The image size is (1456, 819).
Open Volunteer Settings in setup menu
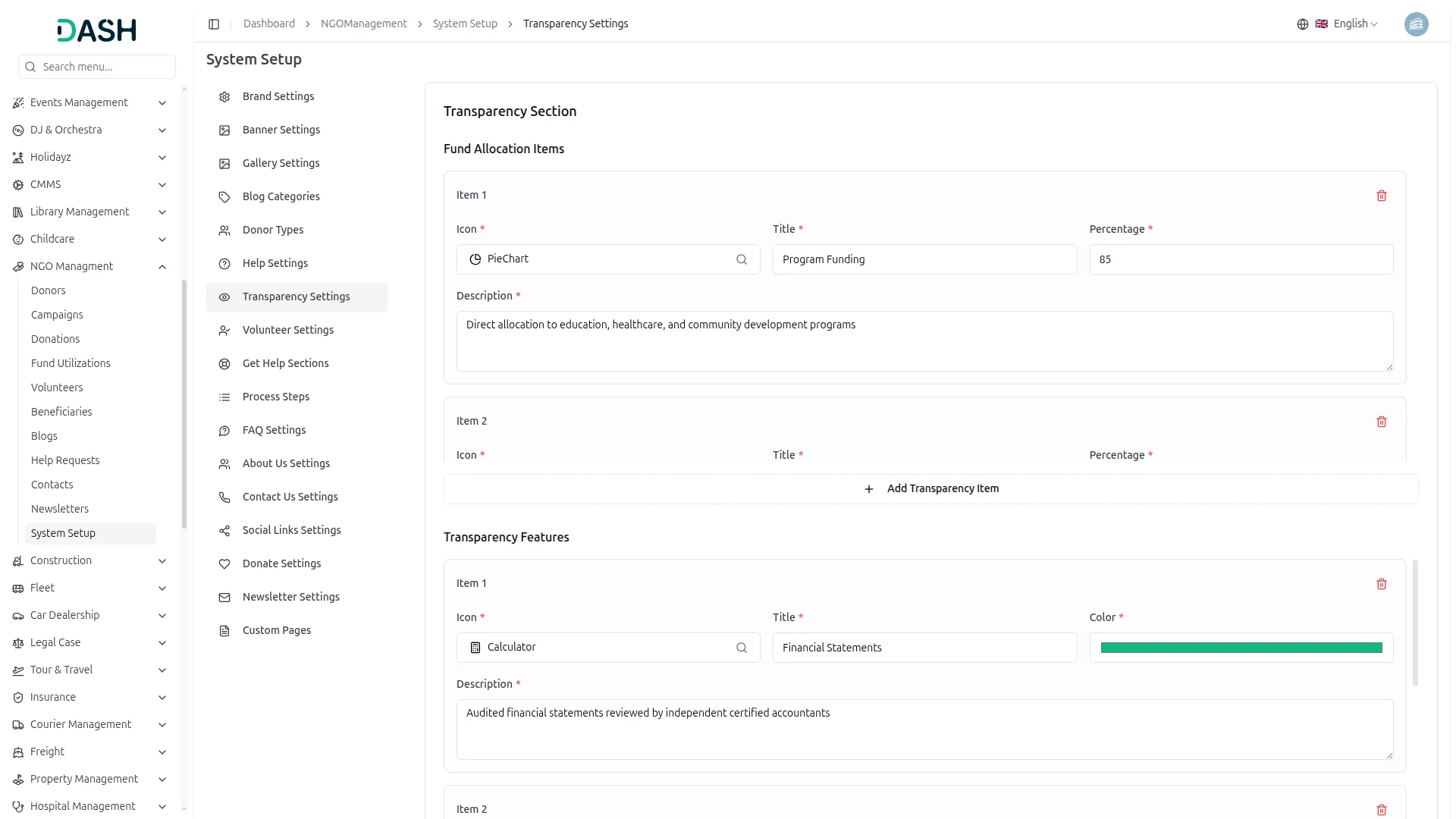coord(287,330)
